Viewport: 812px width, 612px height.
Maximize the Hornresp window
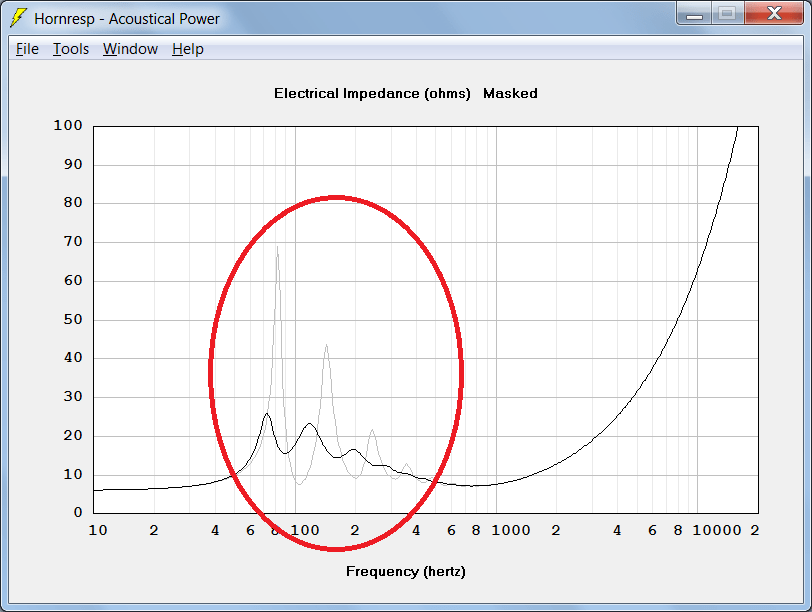point(727,14)
